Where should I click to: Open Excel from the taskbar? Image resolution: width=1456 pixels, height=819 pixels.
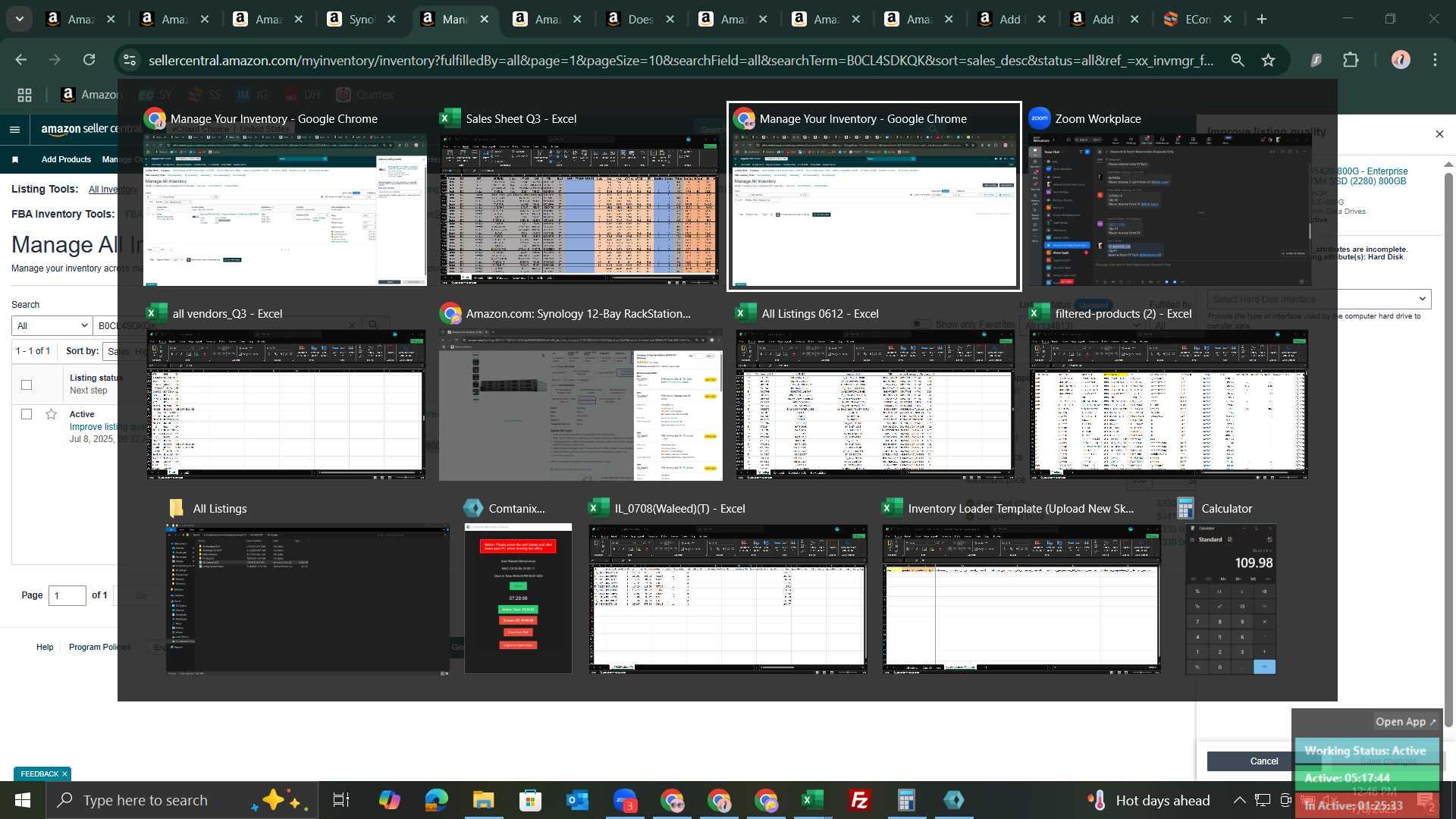tap(812, 800)
